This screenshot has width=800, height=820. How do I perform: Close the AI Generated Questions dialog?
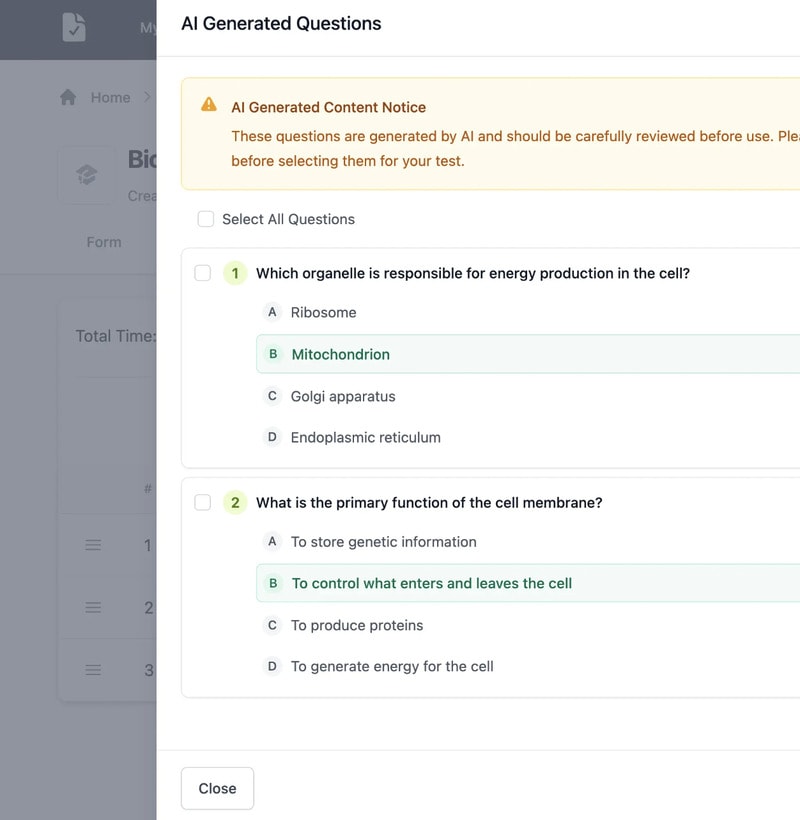[x=217, y=788]
